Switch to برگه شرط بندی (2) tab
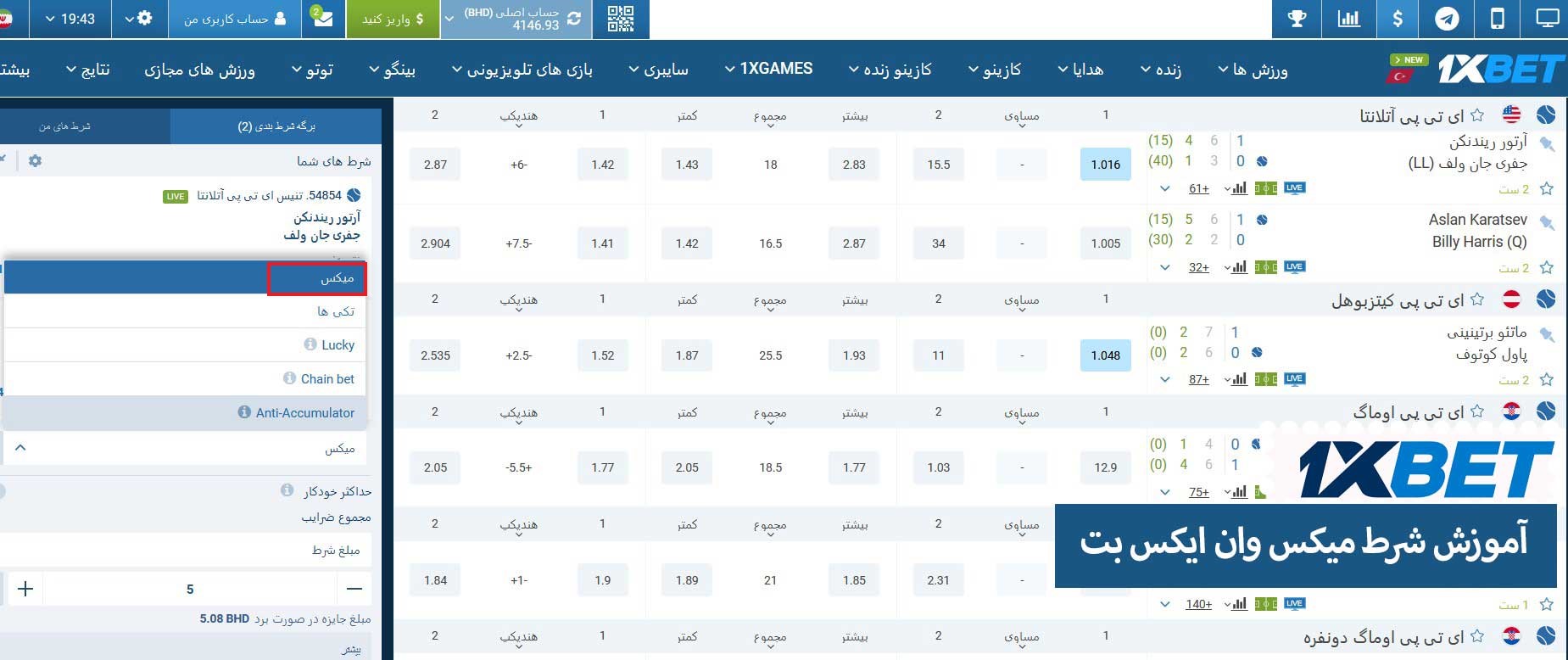Image resolution: width=1568 pixels, height=660 pixels. pos(276,126)
